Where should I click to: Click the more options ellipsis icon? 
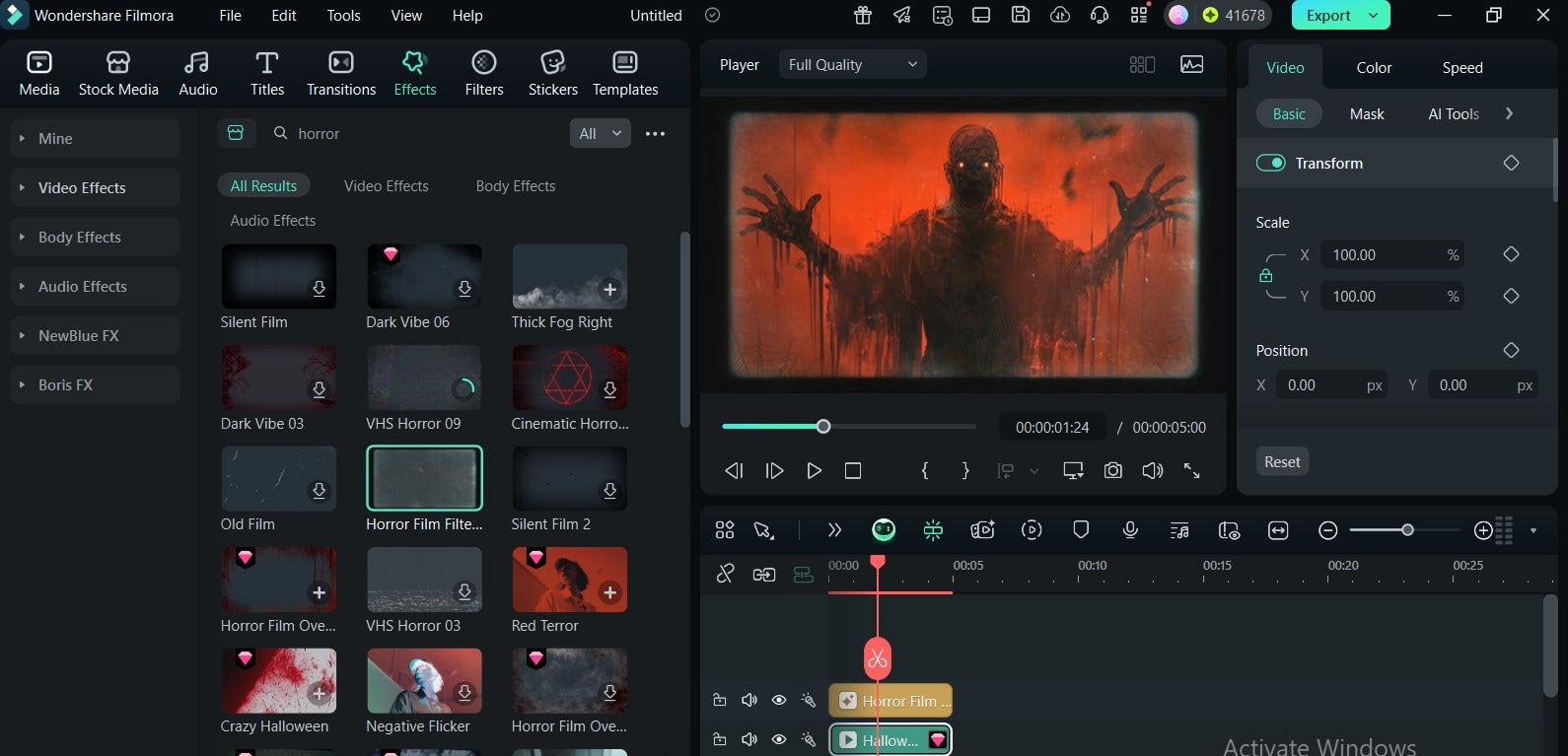click(x=655, y=133)
